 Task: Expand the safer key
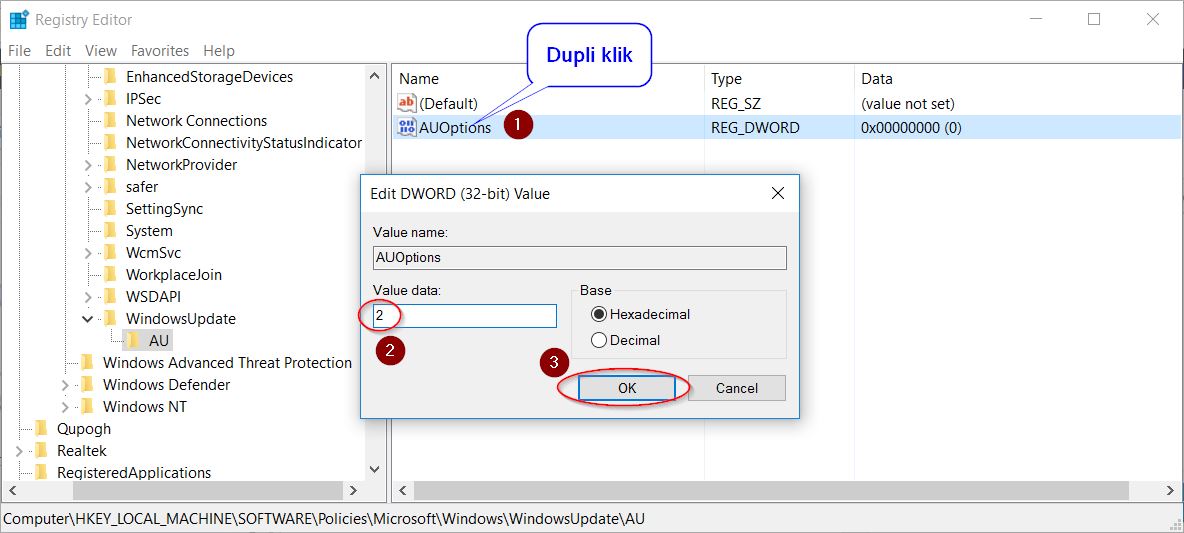coord(88,186)
